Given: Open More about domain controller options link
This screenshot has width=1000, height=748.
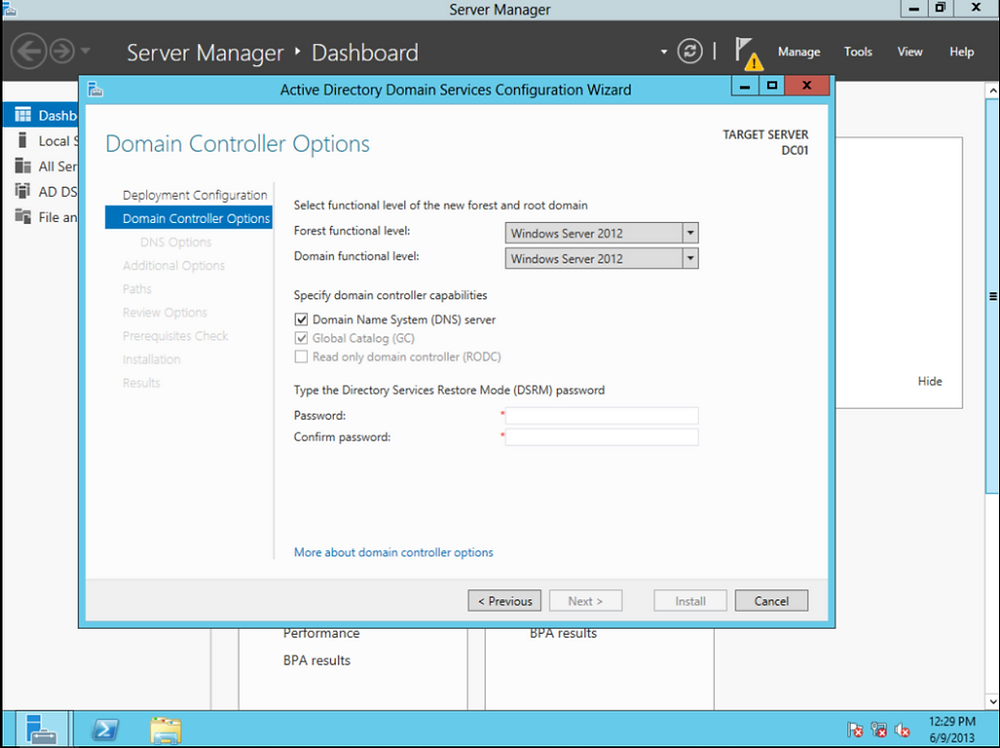Looking at the screenshot, I should click(393, 552).
